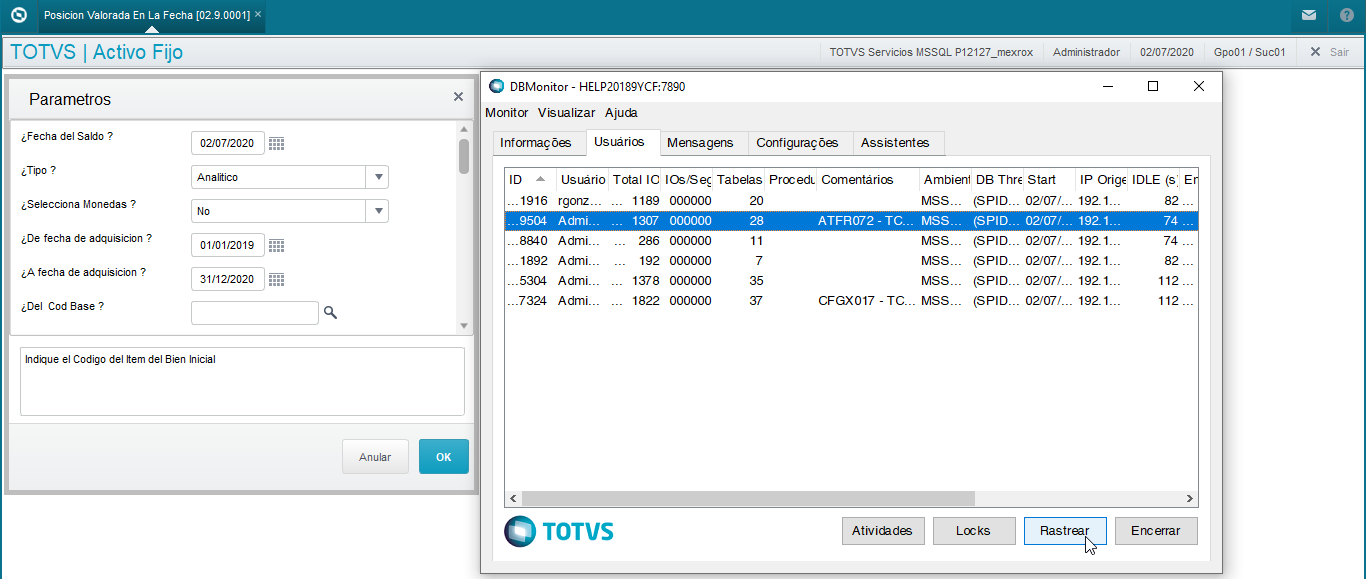Click the Tabelas column header

click(740, 180)
